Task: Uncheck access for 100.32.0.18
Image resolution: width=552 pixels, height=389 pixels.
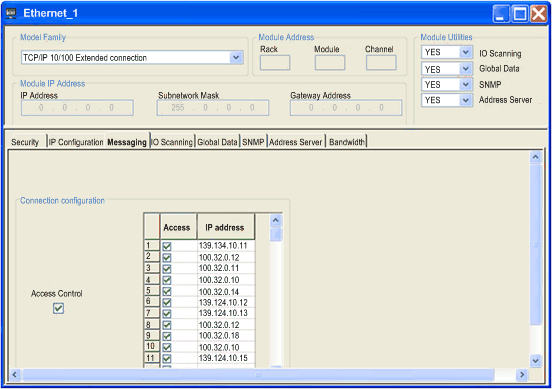Action: [167, 336]
